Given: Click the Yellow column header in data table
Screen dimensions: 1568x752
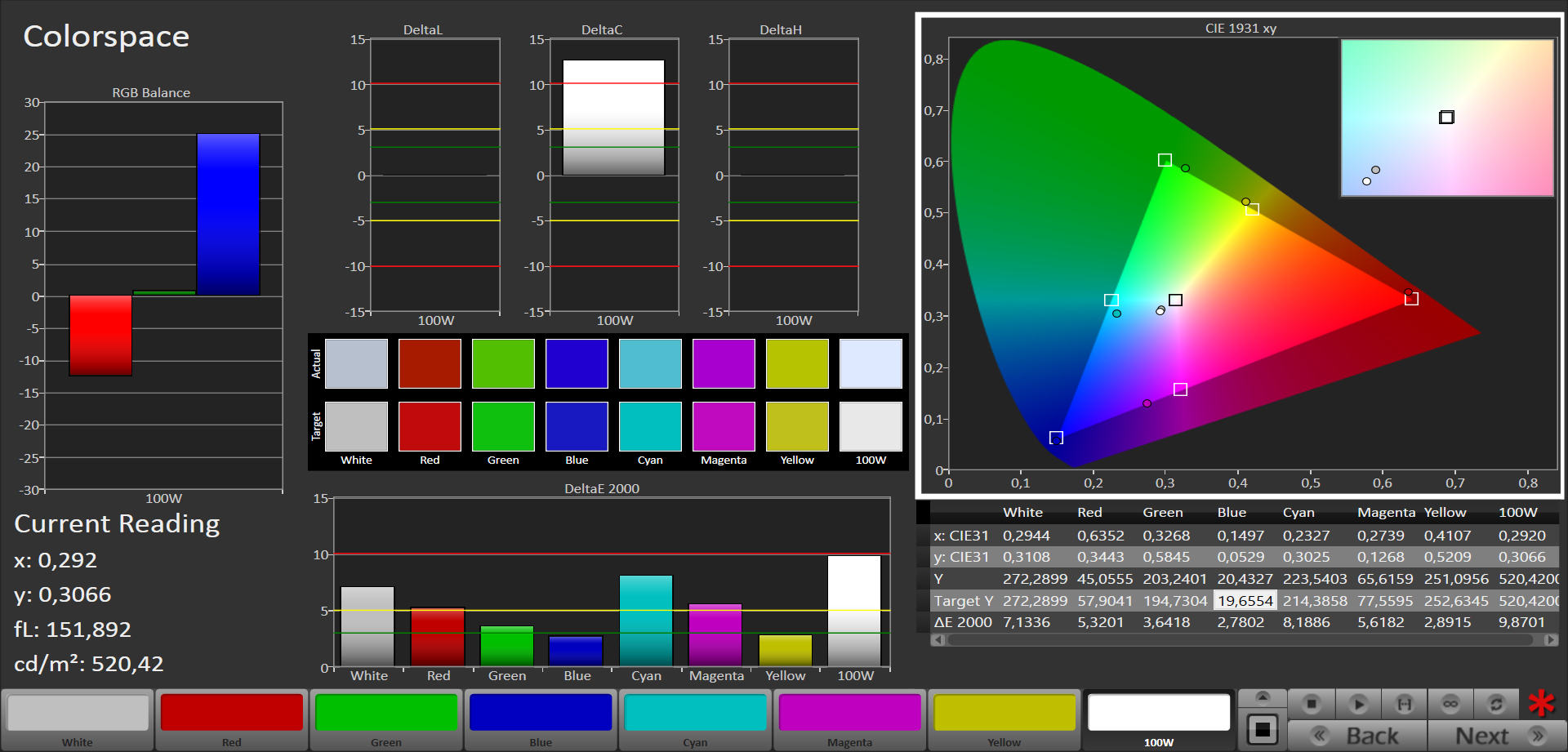Looking at the screenshot, I should pyautogui.click(x=1445, y=513).
